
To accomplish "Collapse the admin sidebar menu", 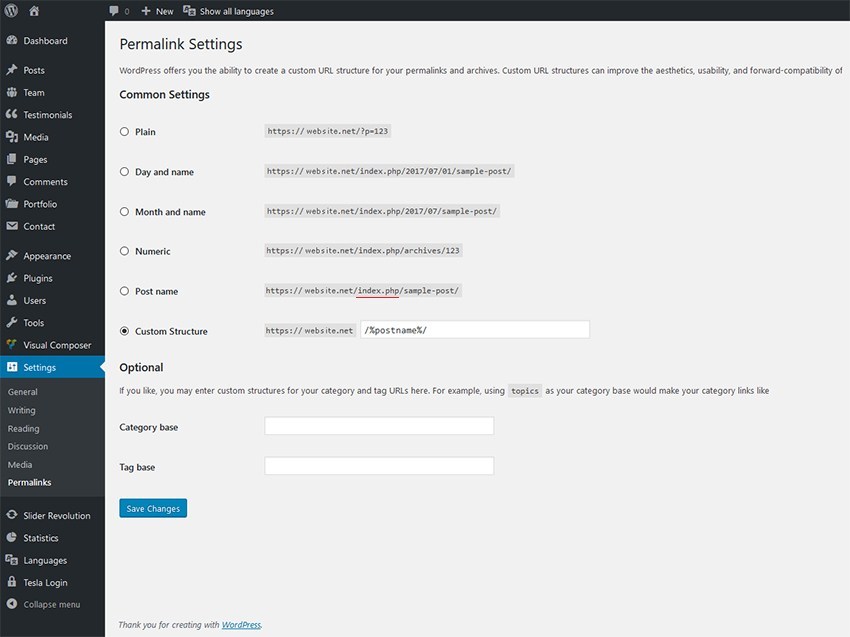I will 43,604.
